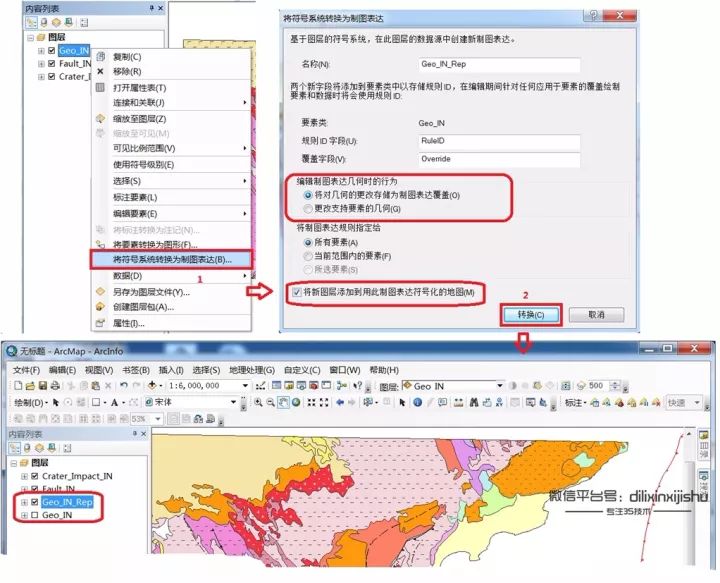Screen dimensions: 720x583
Task: Click the Add Data icon
Action: pos(152,386)
